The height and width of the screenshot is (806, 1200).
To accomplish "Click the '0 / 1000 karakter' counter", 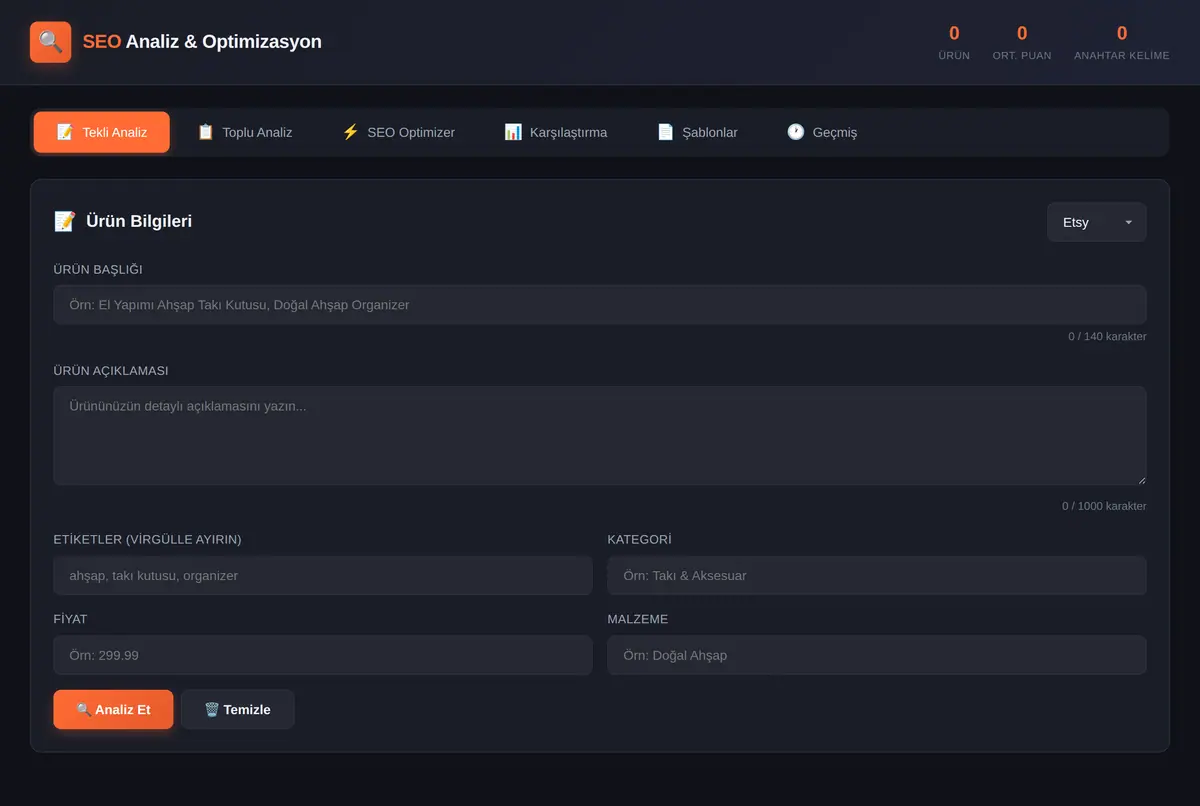I will (x=1104, y=506).
